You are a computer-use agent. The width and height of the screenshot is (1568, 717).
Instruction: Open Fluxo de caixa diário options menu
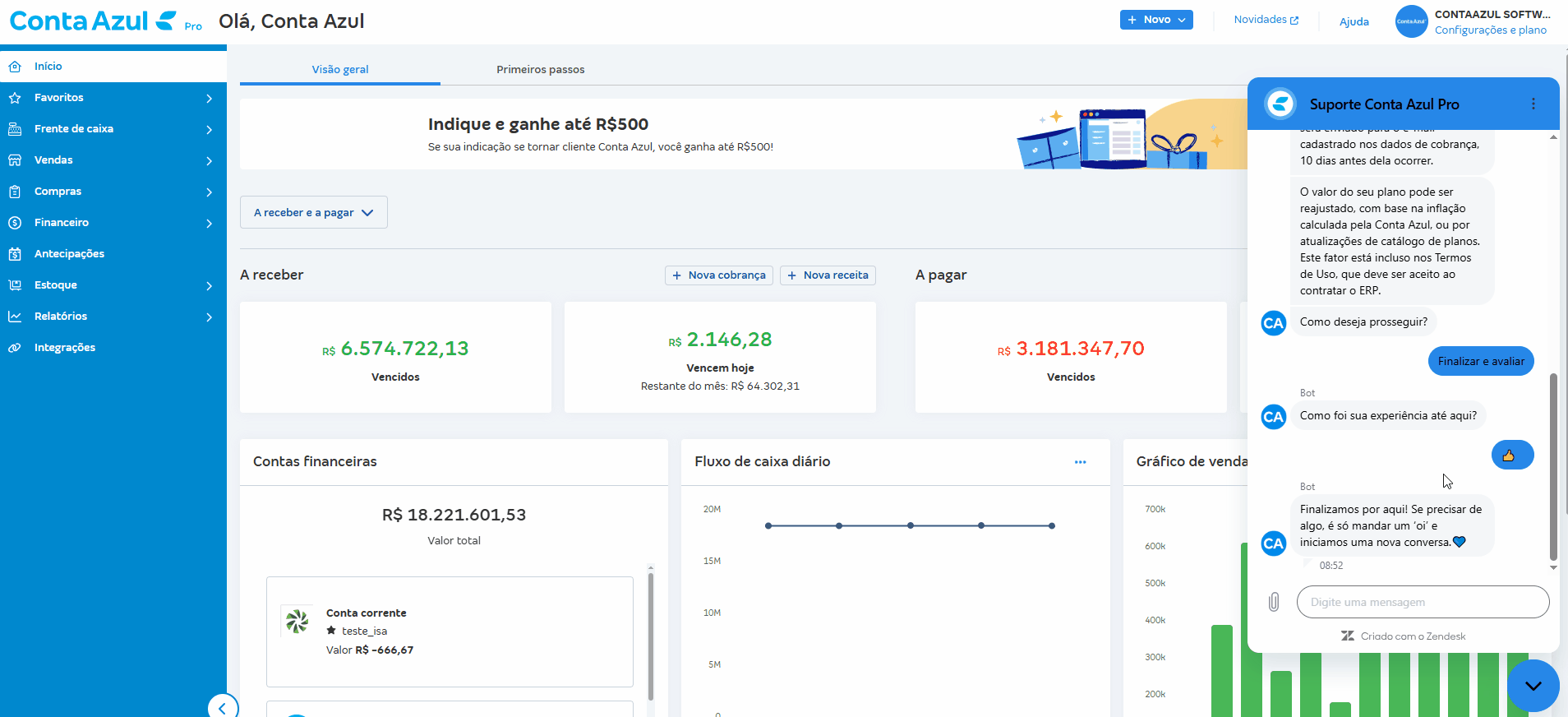point(1080,462)
